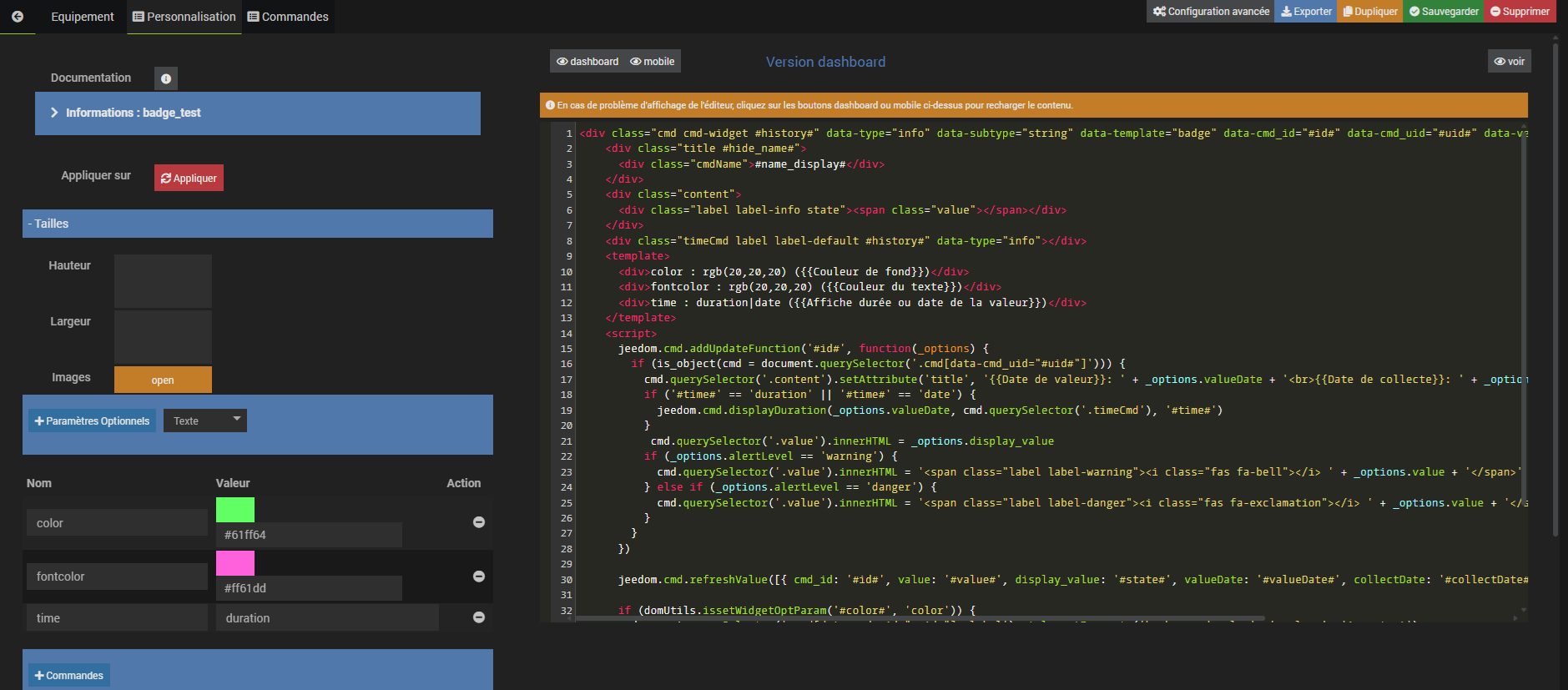Click the red Appliquer button

[189, 178]
